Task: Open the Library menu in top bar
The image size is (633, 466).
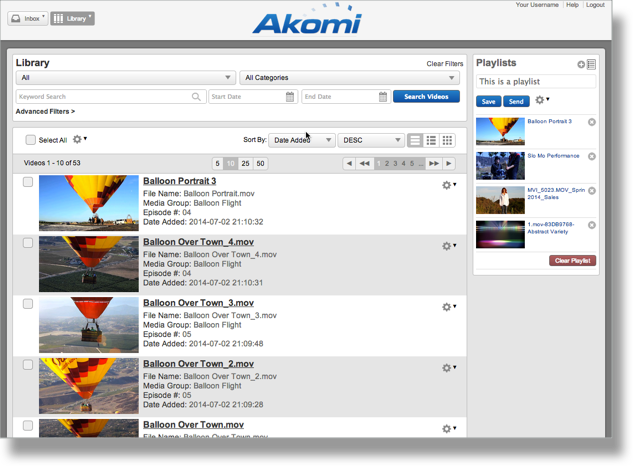Action: coord(72,18)
